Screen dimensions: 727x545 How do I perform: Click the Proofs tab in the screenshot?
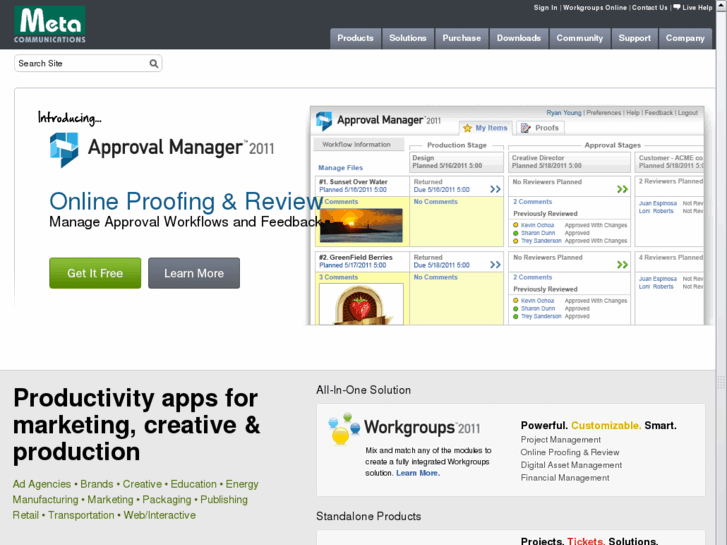(540, 128)
